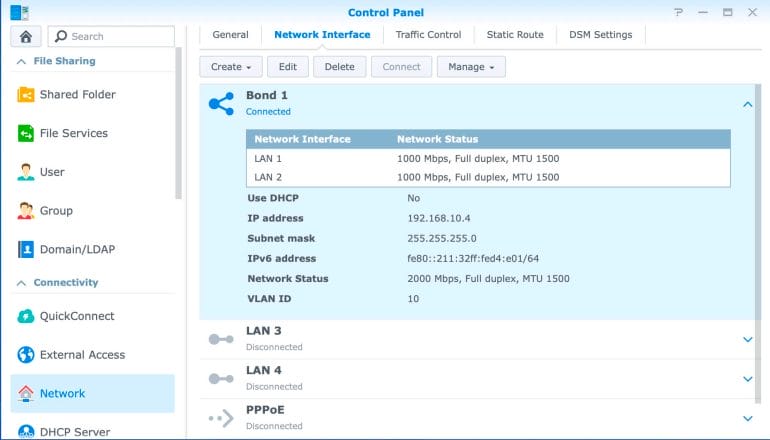Click the Network Status column header
This screenshot has height=440, width=770.
point(438,139)
